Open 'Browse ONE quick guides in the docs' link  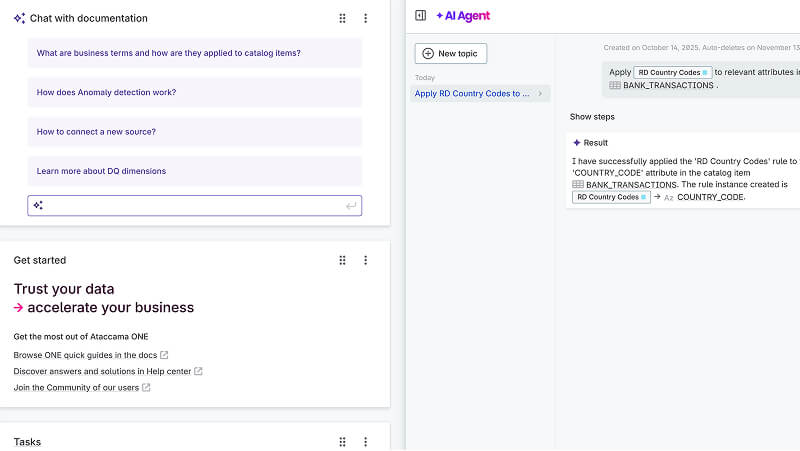point(85,355)
